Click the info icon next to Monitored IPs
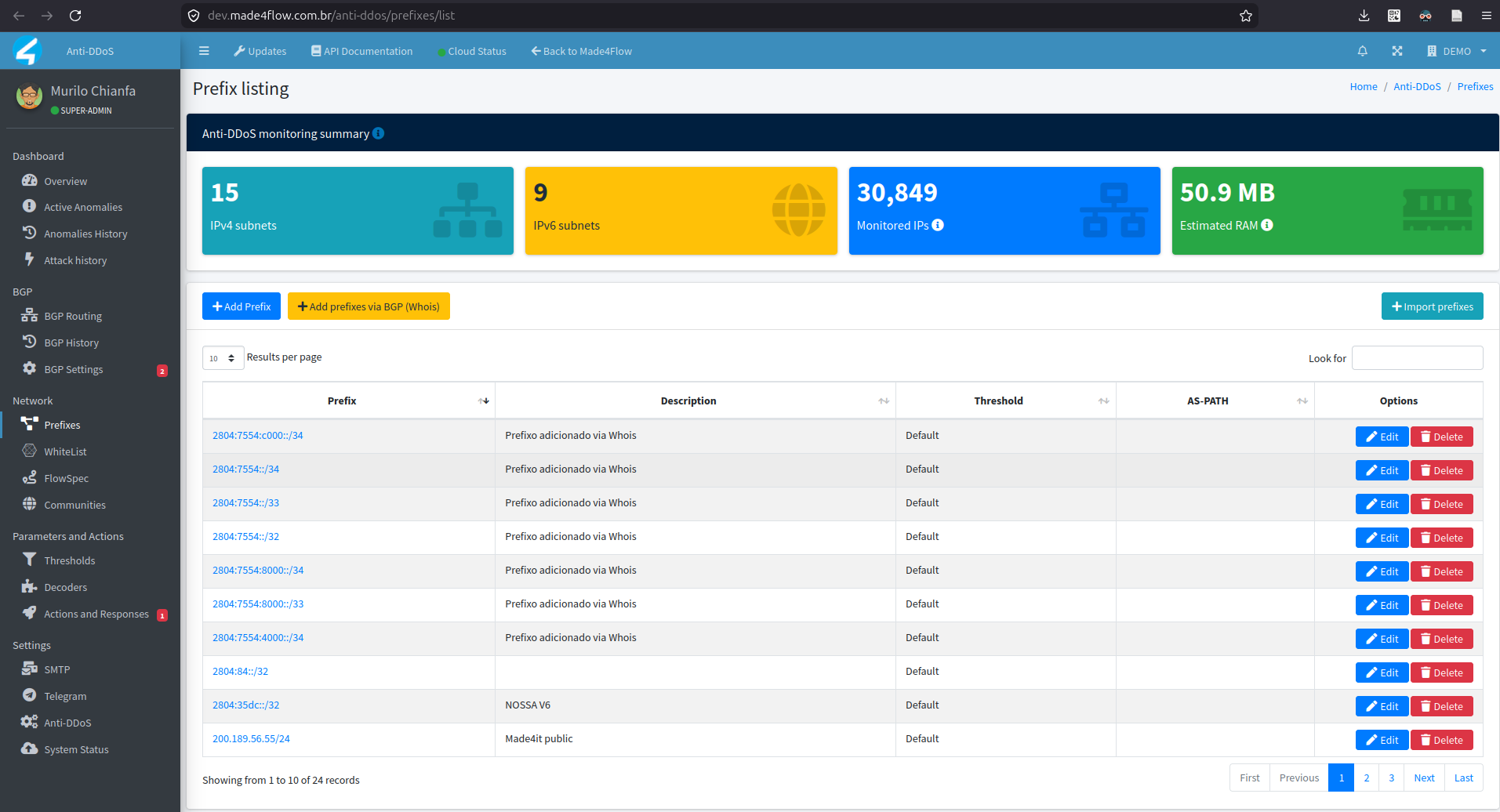Image resolution: width=1500 pixels, height=812 pixels. [x=938, y=225]
